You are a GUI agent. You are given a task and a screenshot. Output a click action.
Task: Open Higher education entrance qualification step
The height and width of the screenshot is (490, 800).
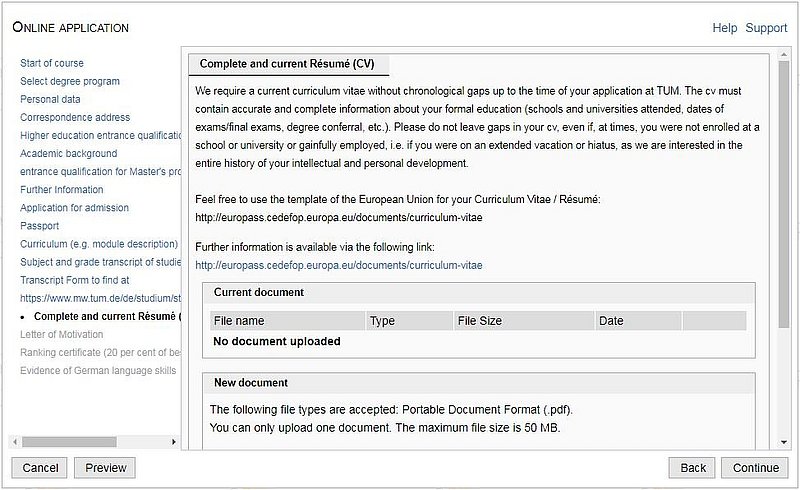tap(101, 135)
